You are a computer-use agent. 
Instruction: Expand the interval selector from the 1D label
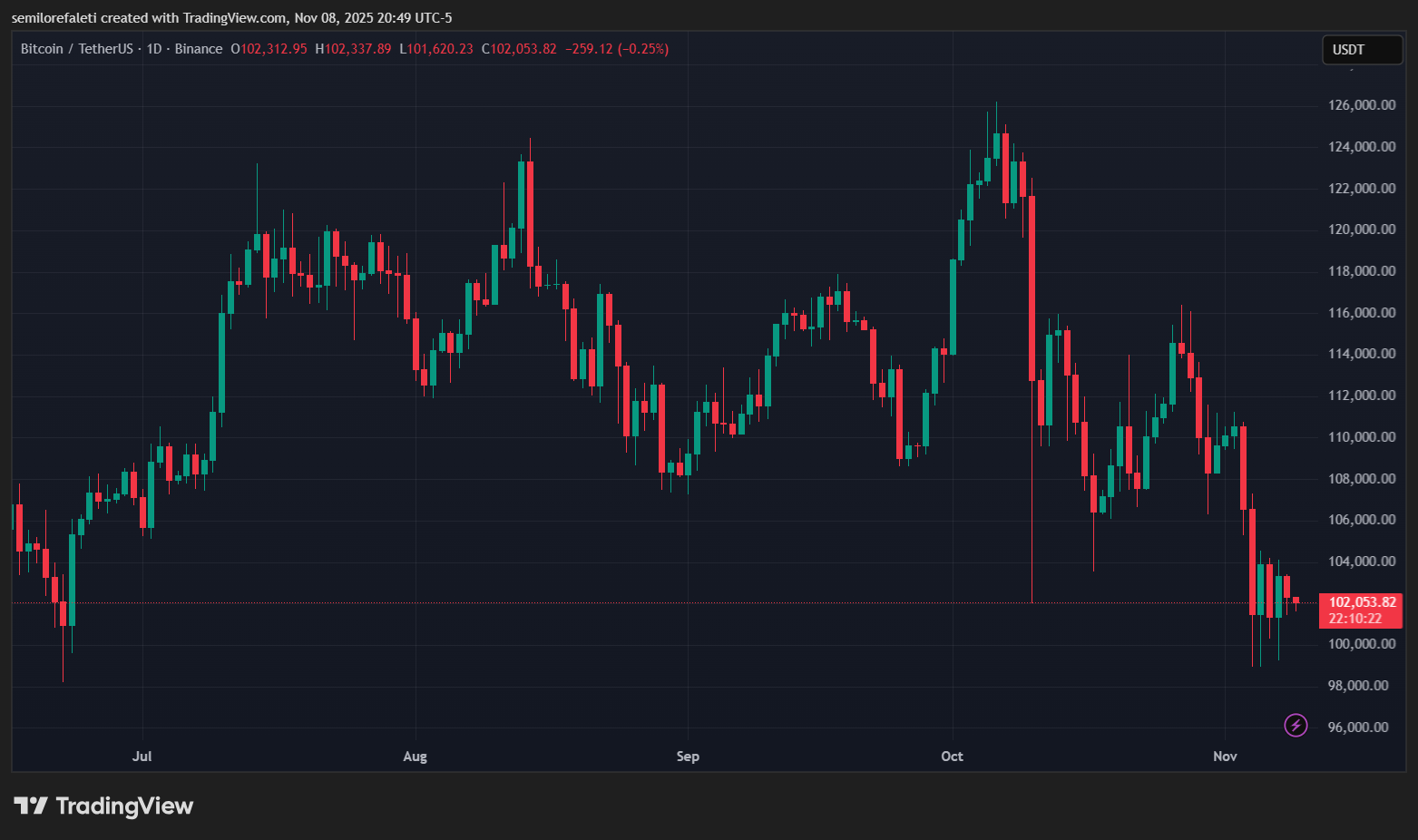[x=152, y=49]
